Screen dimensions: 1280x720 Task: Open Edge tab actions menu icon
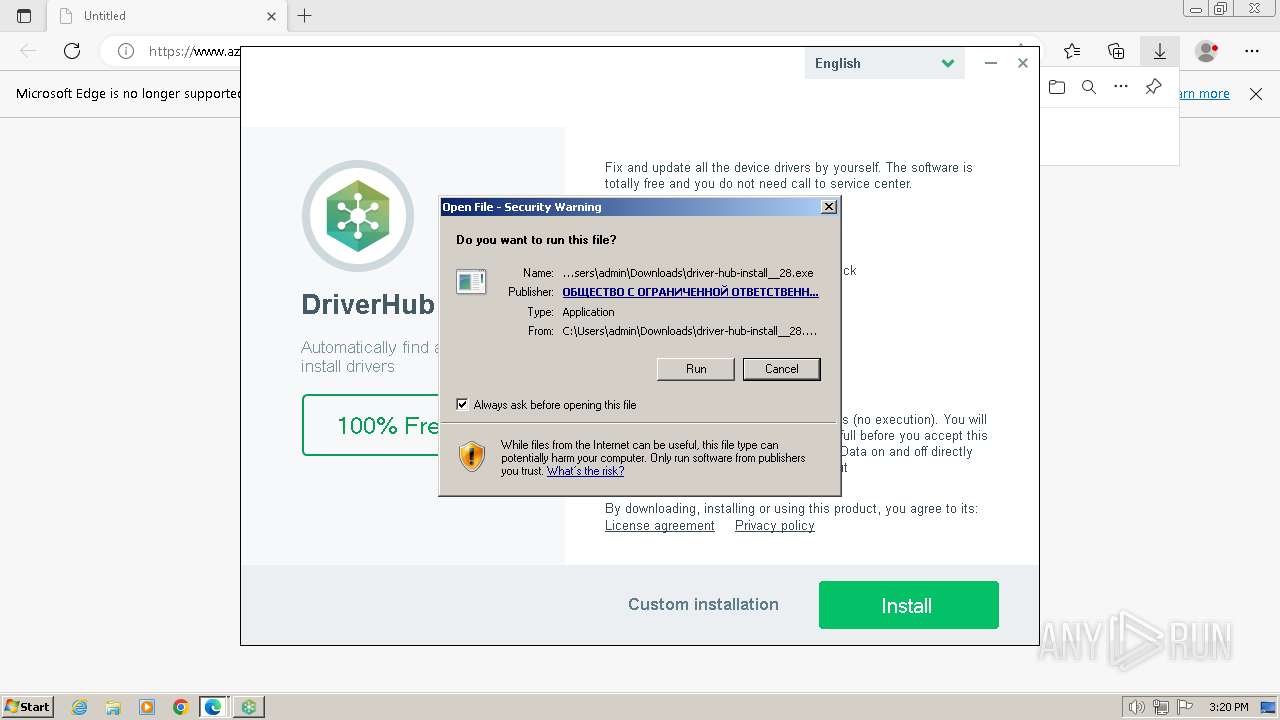coord(24,16)
